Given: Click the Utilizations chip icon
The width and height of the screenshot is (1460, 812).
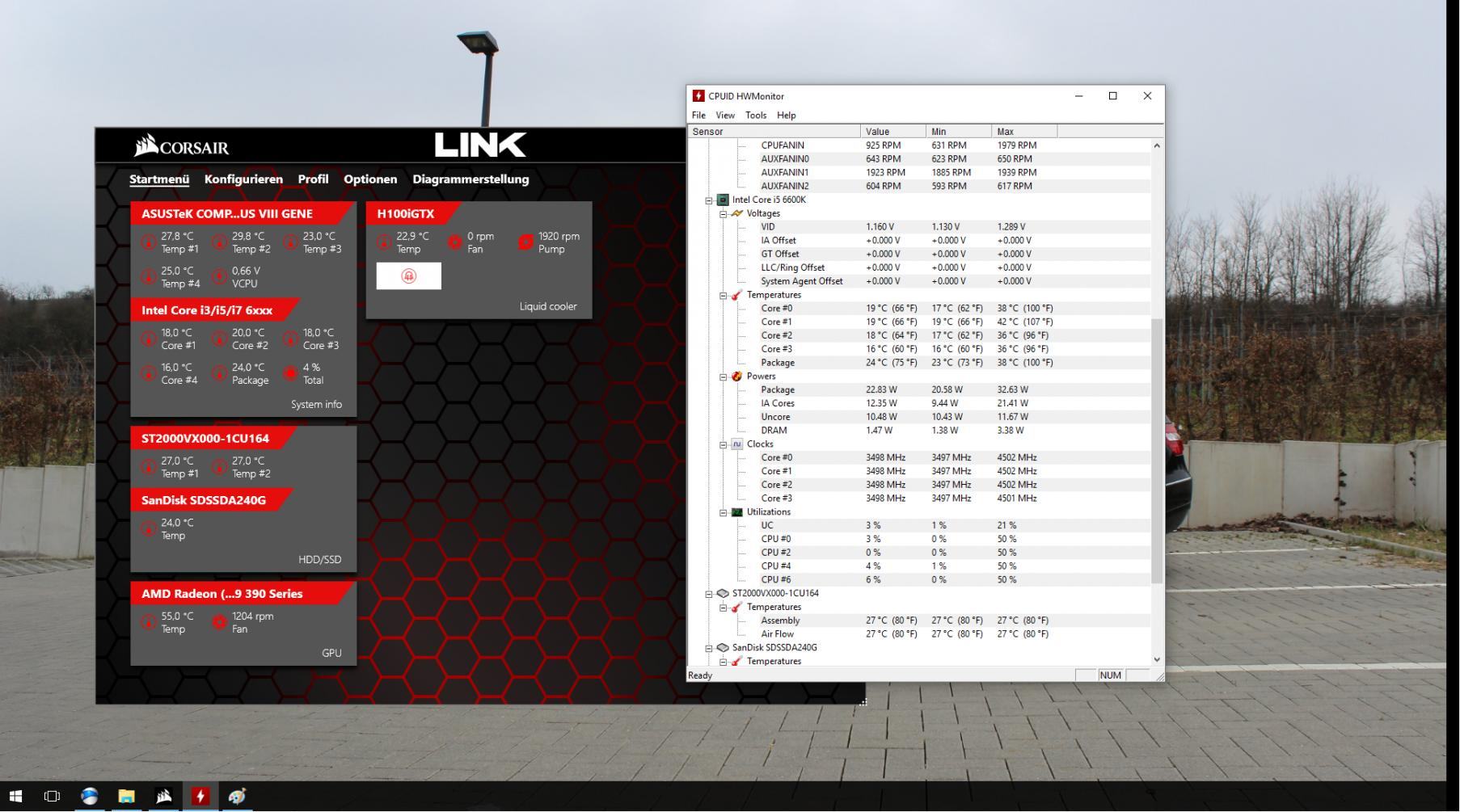Looking at the screenshot, I should 736,512.
